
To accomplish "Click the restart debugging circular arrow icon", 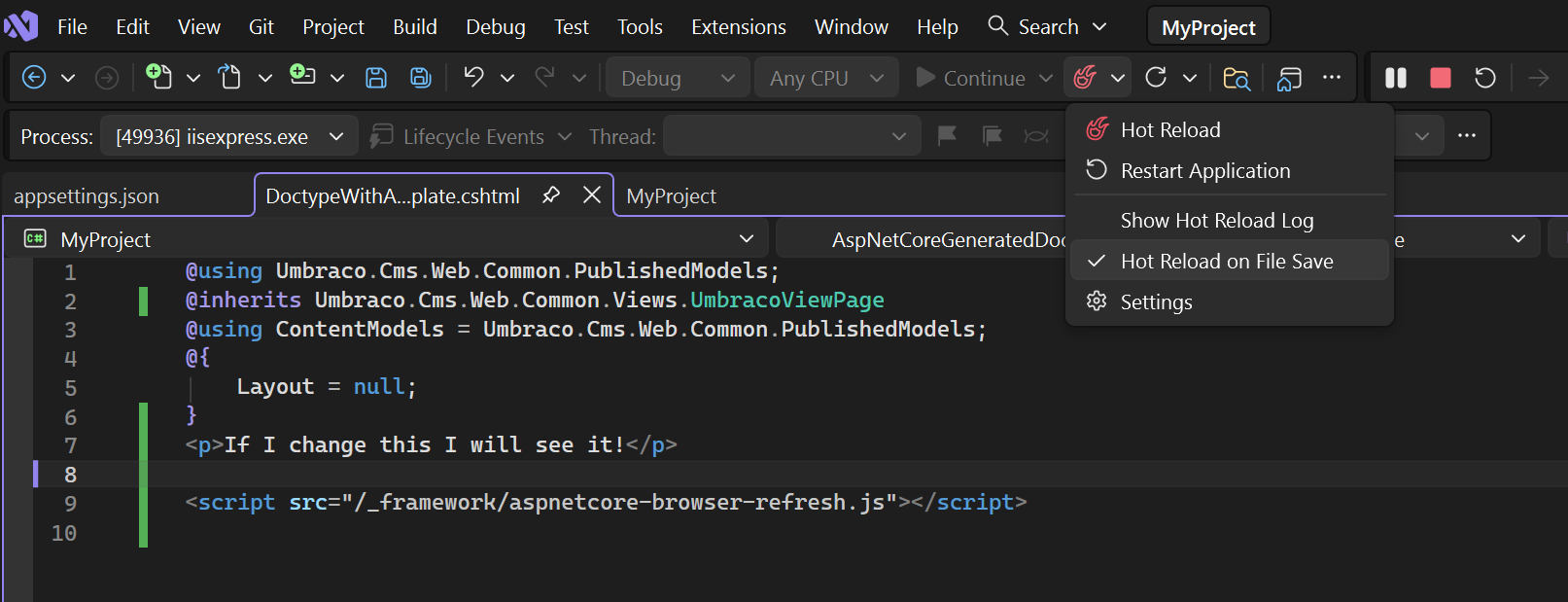I will click(1484, 78).
